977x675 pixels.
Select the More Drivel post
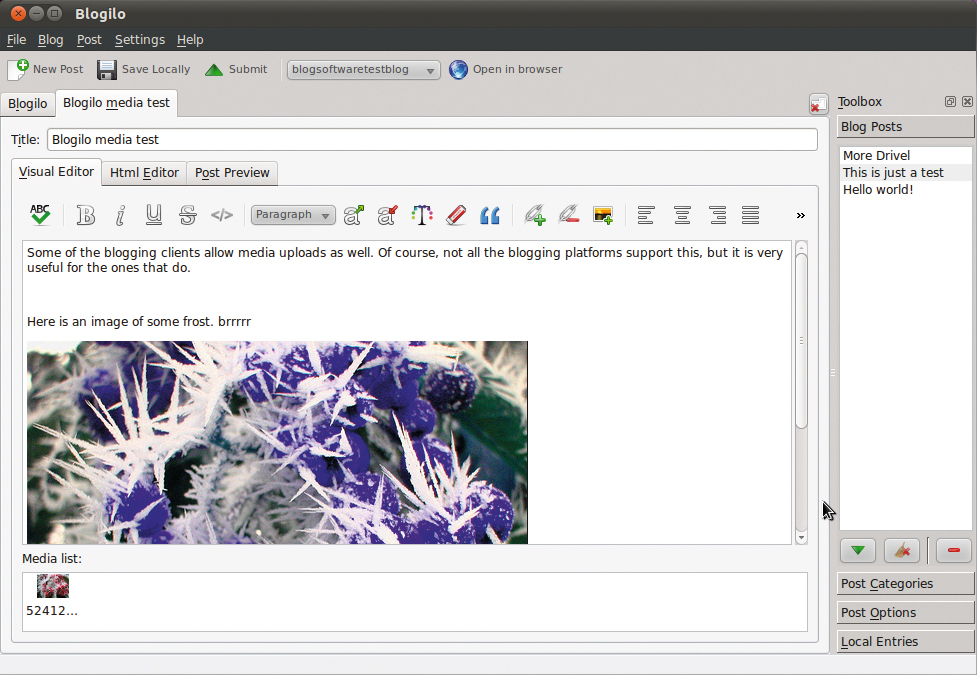[905, 155]
